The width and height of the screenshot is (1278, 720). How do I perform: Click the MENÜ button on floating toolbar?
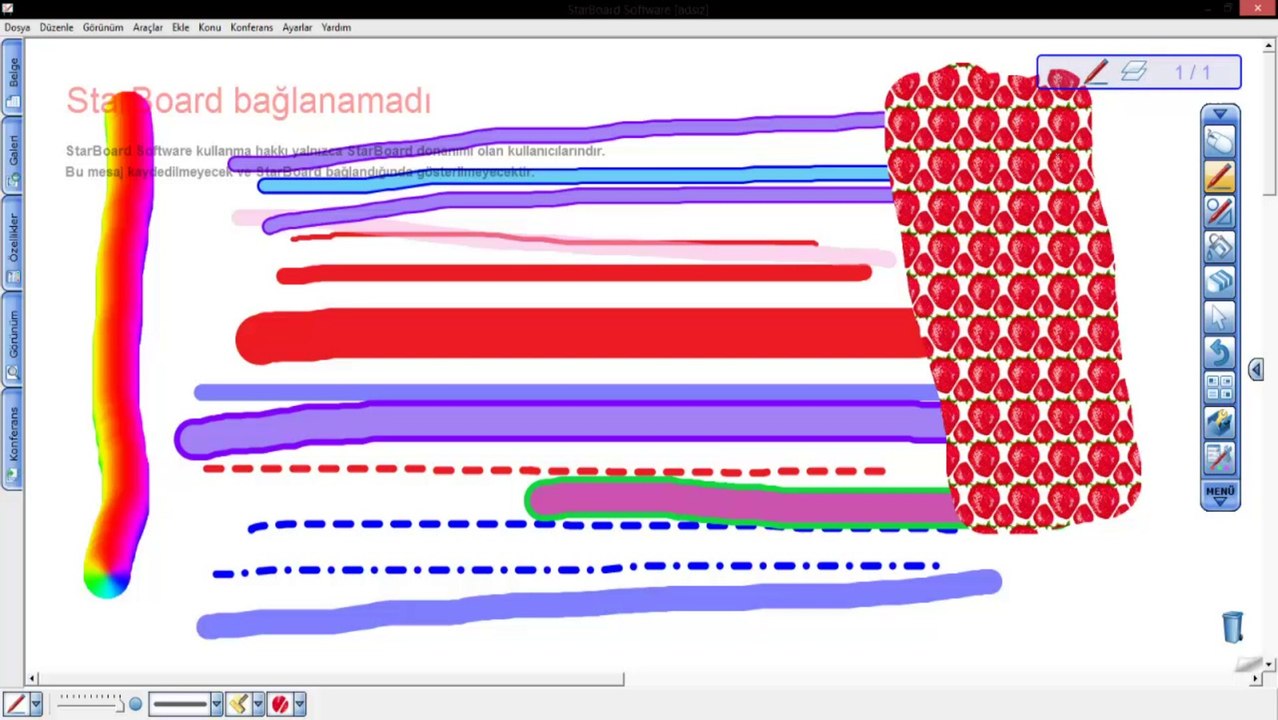[x=1220, y=494]
